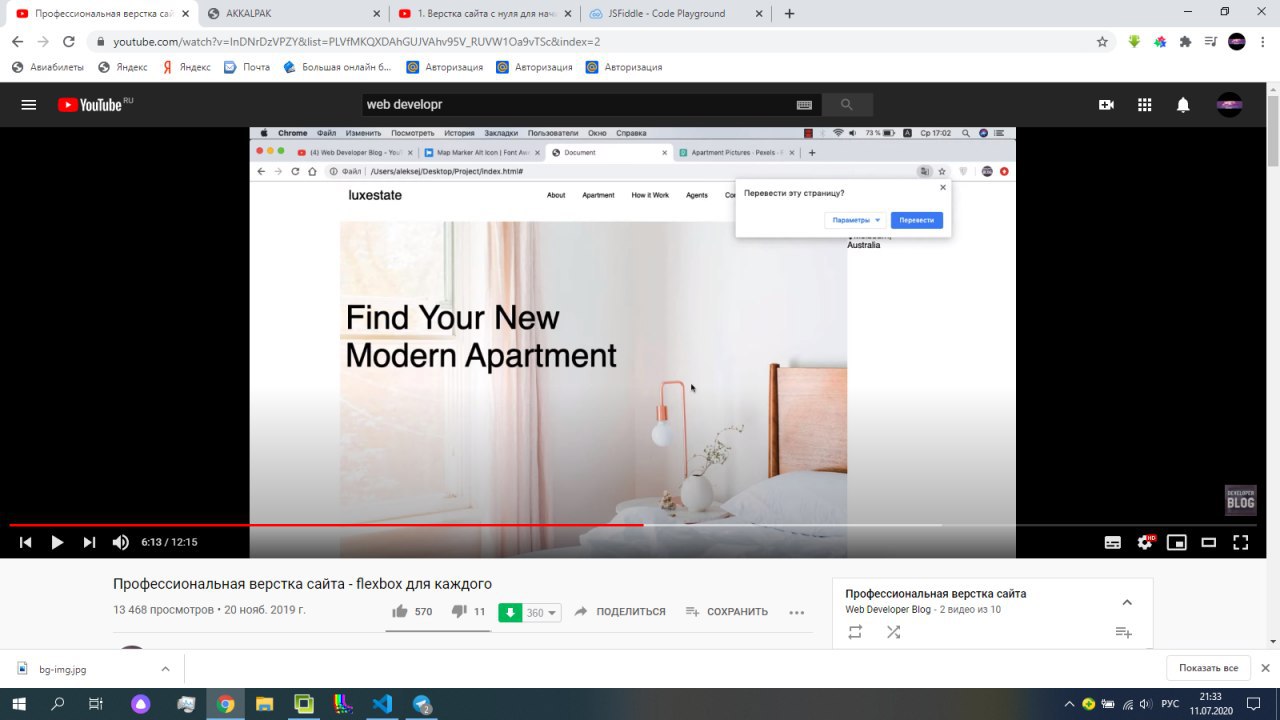Go back in browser history
This screenshot has height=720, width=1280.
(x=17, y=42)
